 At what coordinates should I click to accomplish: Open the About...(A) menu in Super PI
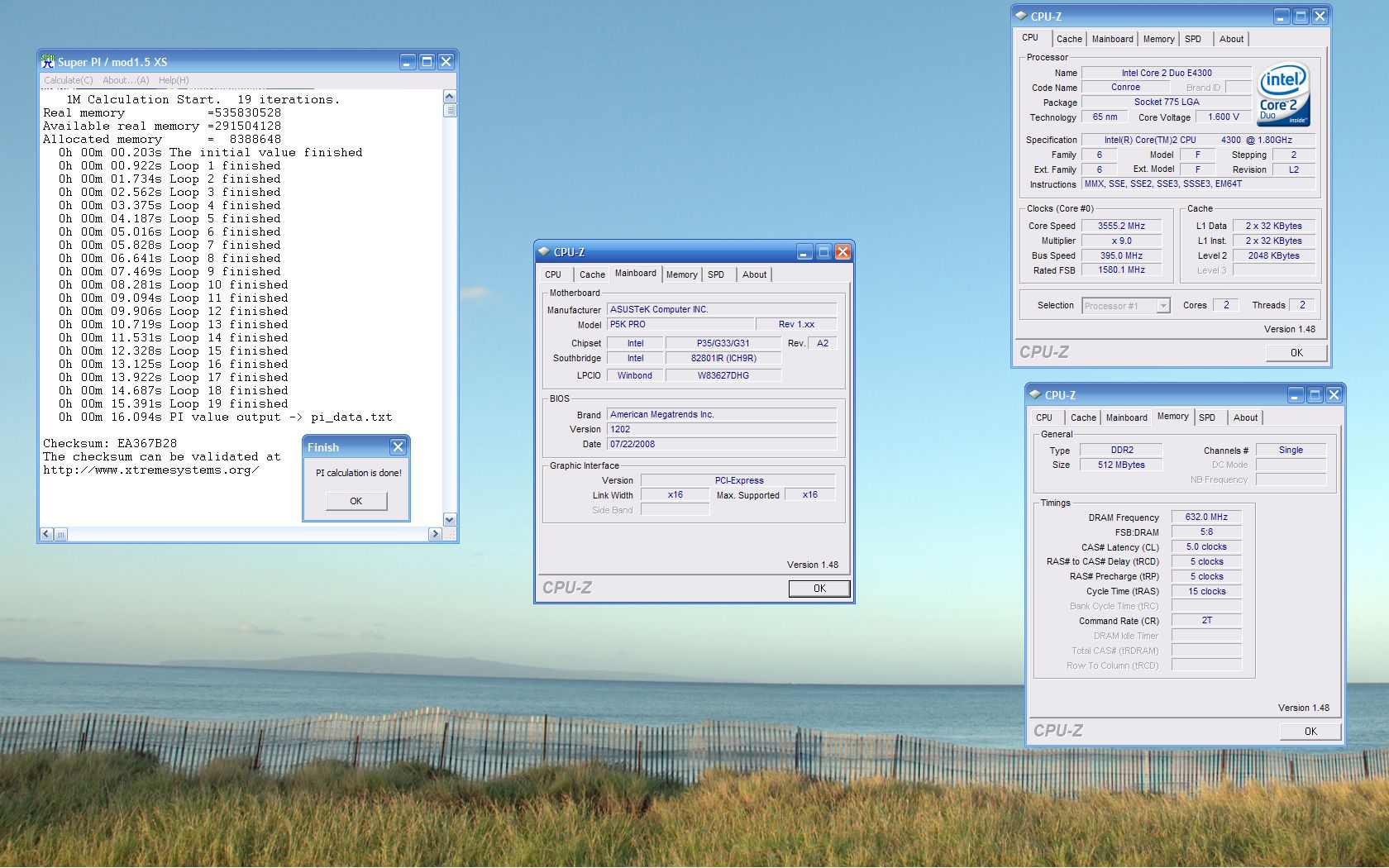tap(126, 80)
